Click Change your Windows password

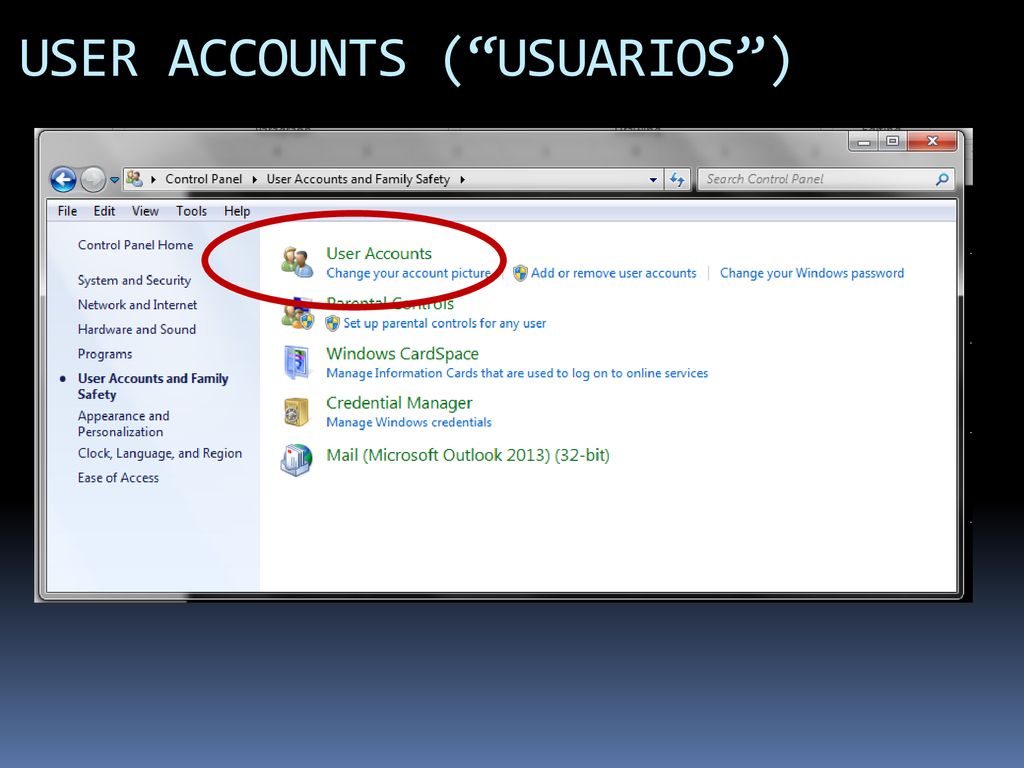pos(812,273)
